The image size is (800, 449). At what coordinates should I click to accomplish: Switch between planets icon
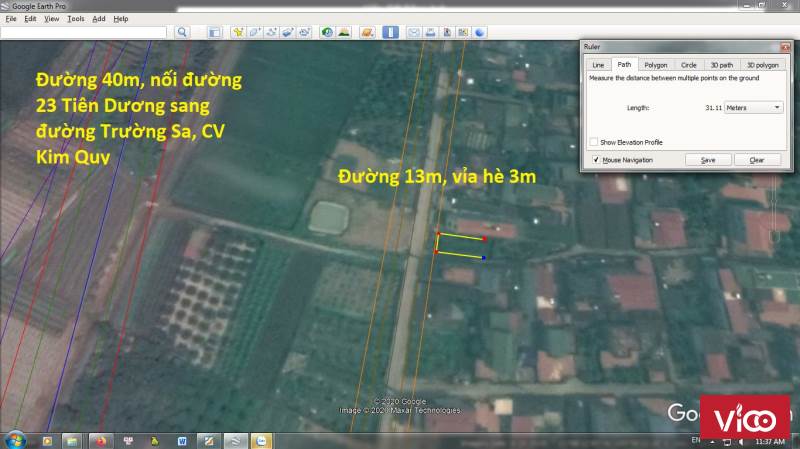[x=367, y=32]
